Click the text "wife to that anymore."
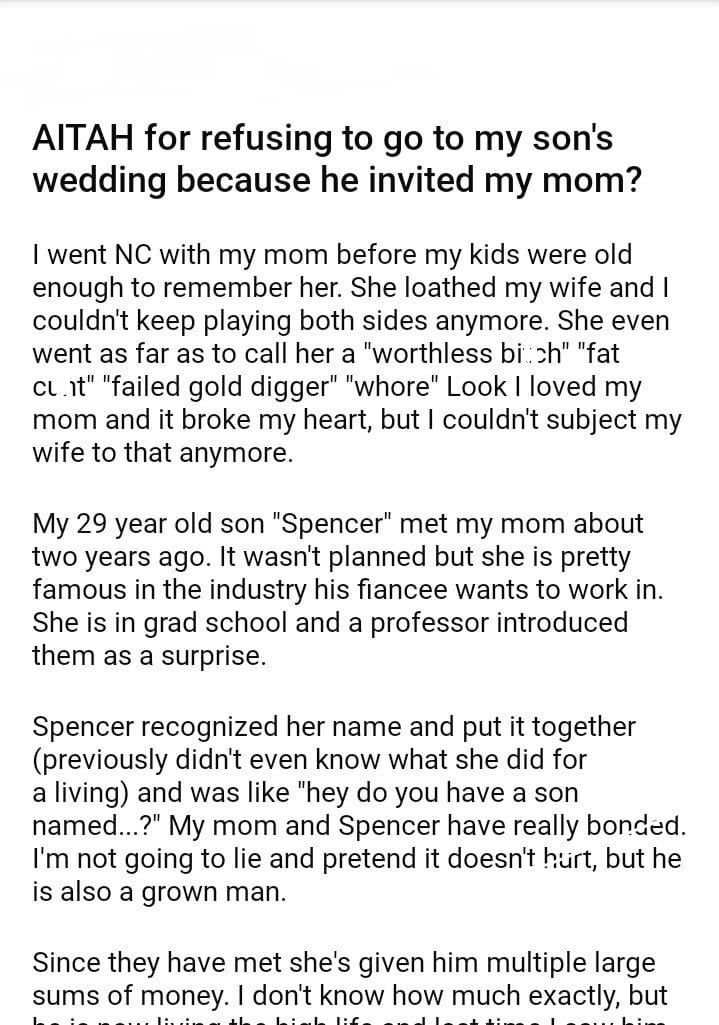Image resolution: width=719 pixels, height=1025 pixels. (163, 452)
